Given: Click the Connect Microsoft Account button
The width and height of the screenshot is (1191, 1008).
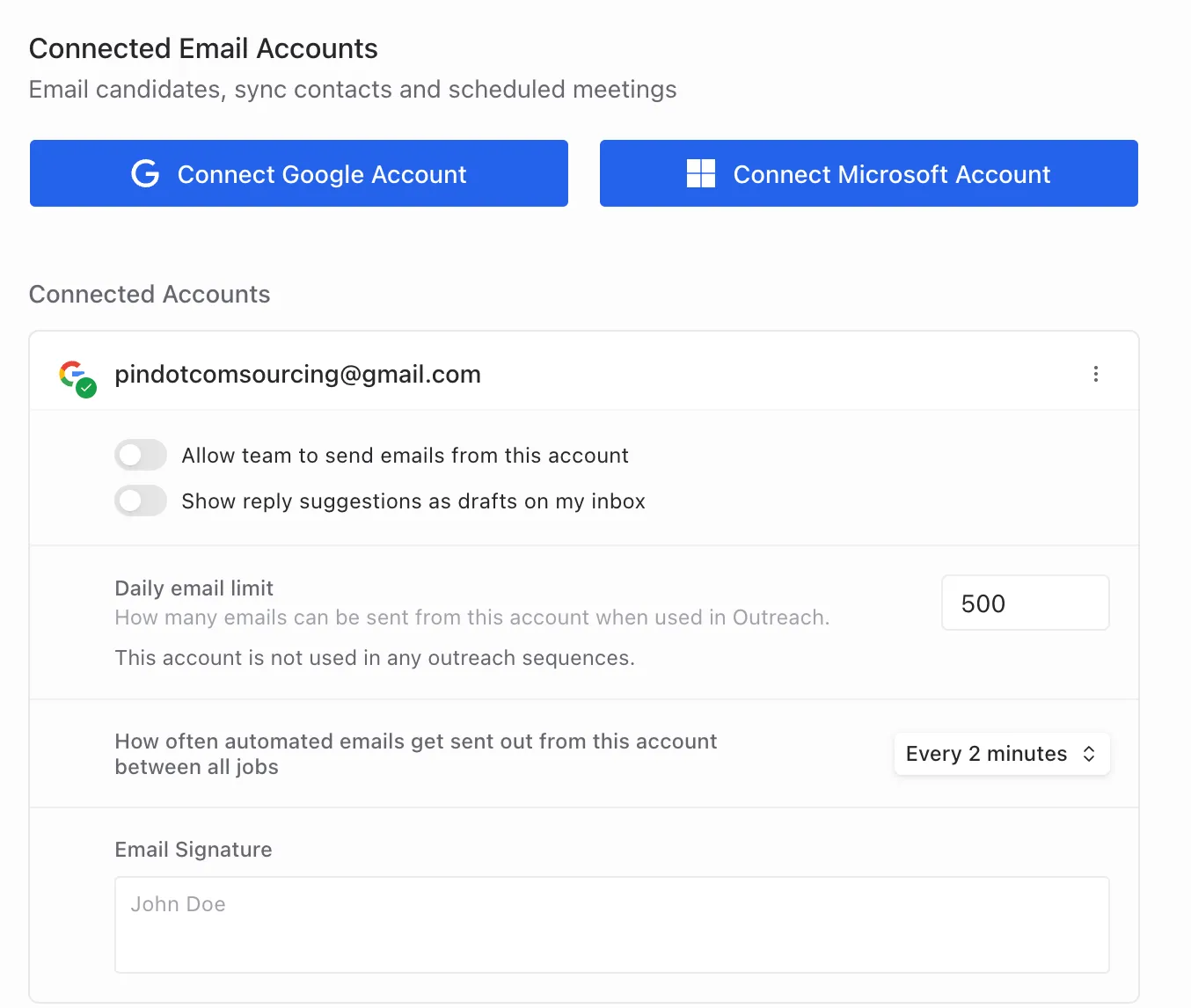Looking at the screenshot, I should [869, 173].
